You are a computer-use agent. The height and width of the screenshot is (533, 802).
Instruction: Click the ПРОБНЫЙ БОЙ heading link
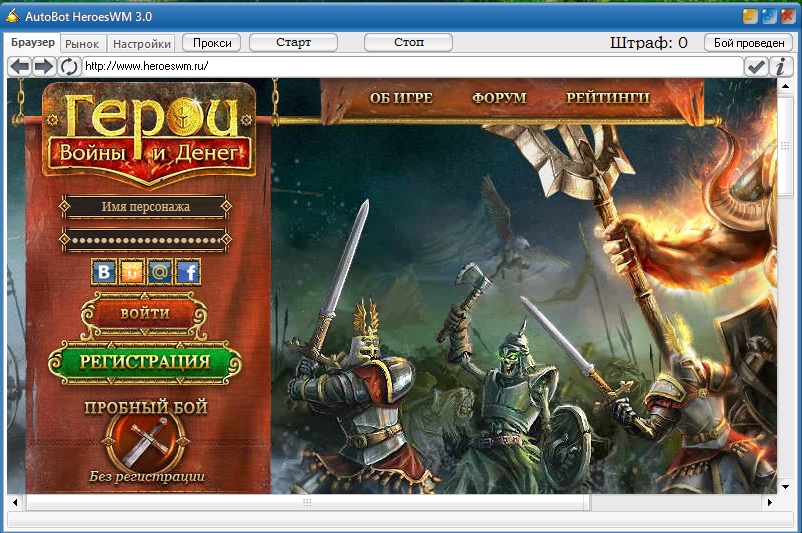tap(146, 407)
